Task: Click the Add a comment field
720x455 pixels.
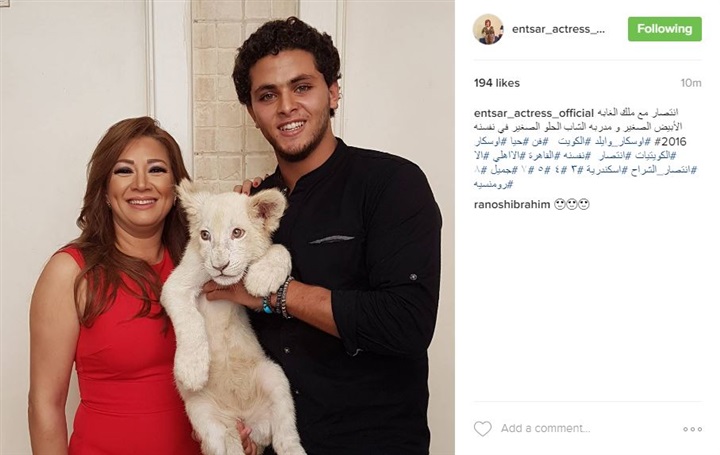Action: click(545, 428)
